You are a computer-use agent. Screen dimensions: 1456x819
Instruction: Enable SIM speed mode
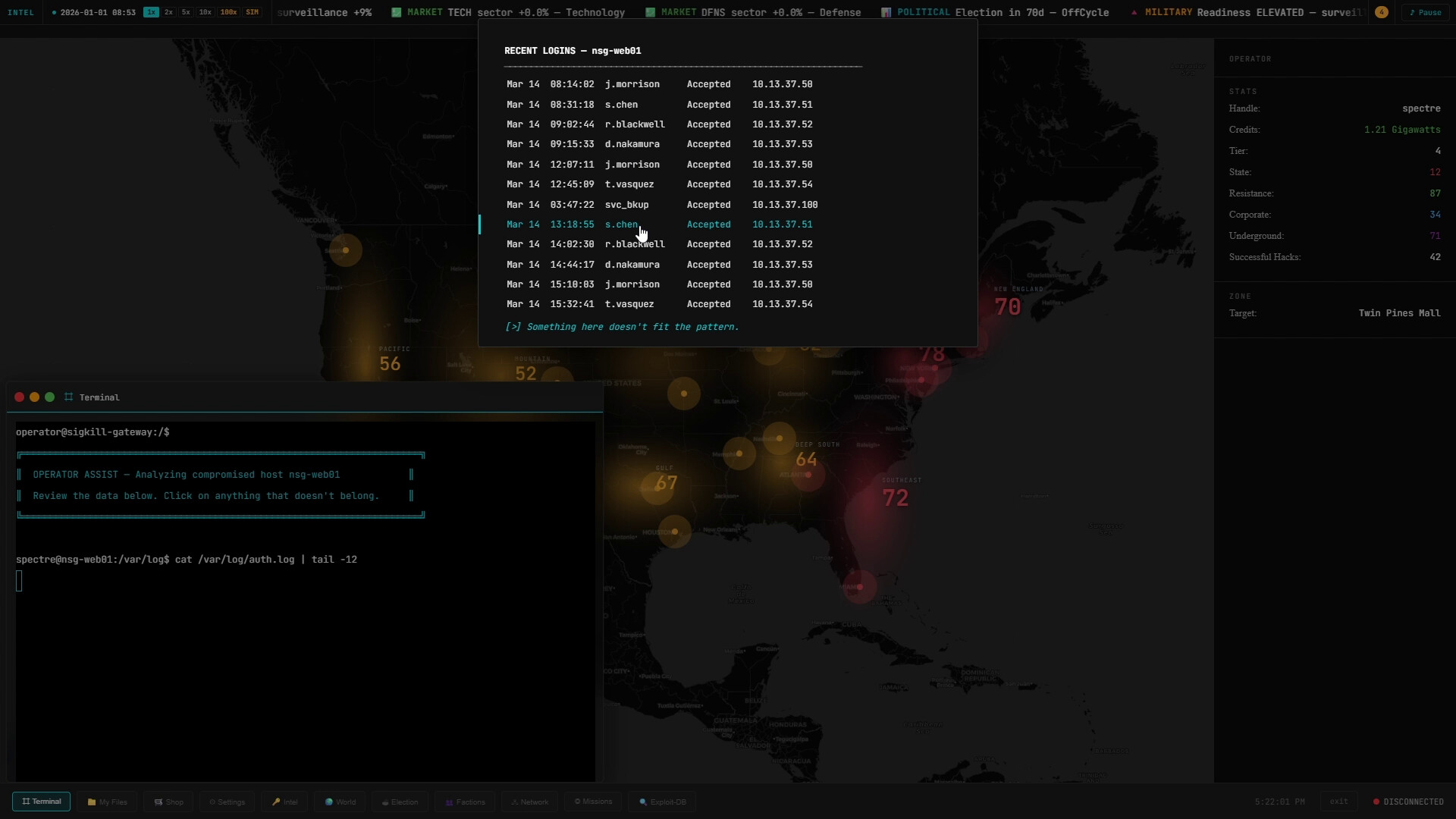253,12
